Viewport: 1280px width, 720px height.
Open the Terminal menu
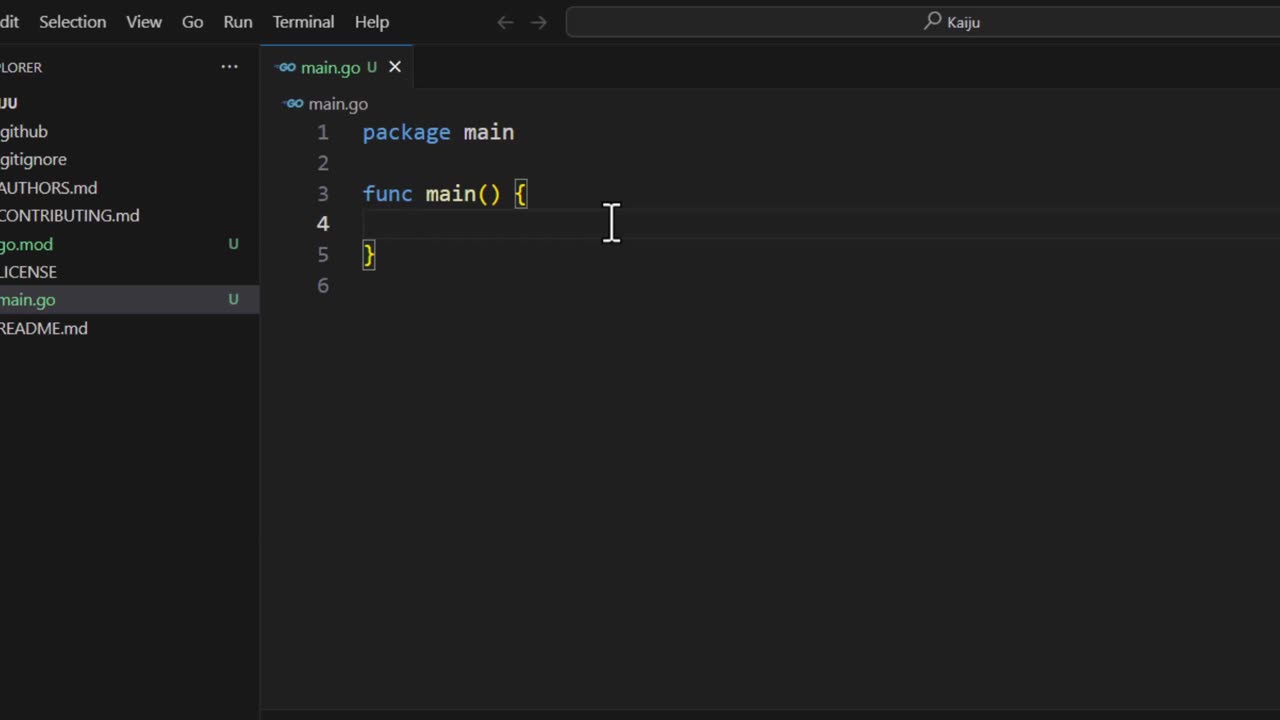coord(303,22)
